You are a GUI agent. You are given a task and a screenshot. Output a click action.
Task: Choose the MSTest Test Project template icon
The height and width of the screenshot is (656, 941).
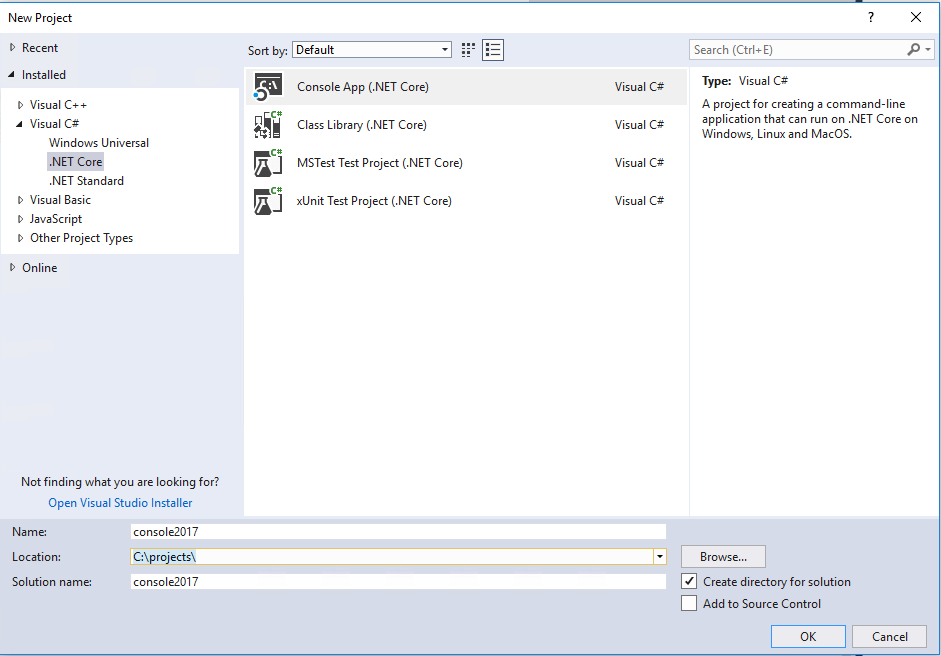coord(266,162)
